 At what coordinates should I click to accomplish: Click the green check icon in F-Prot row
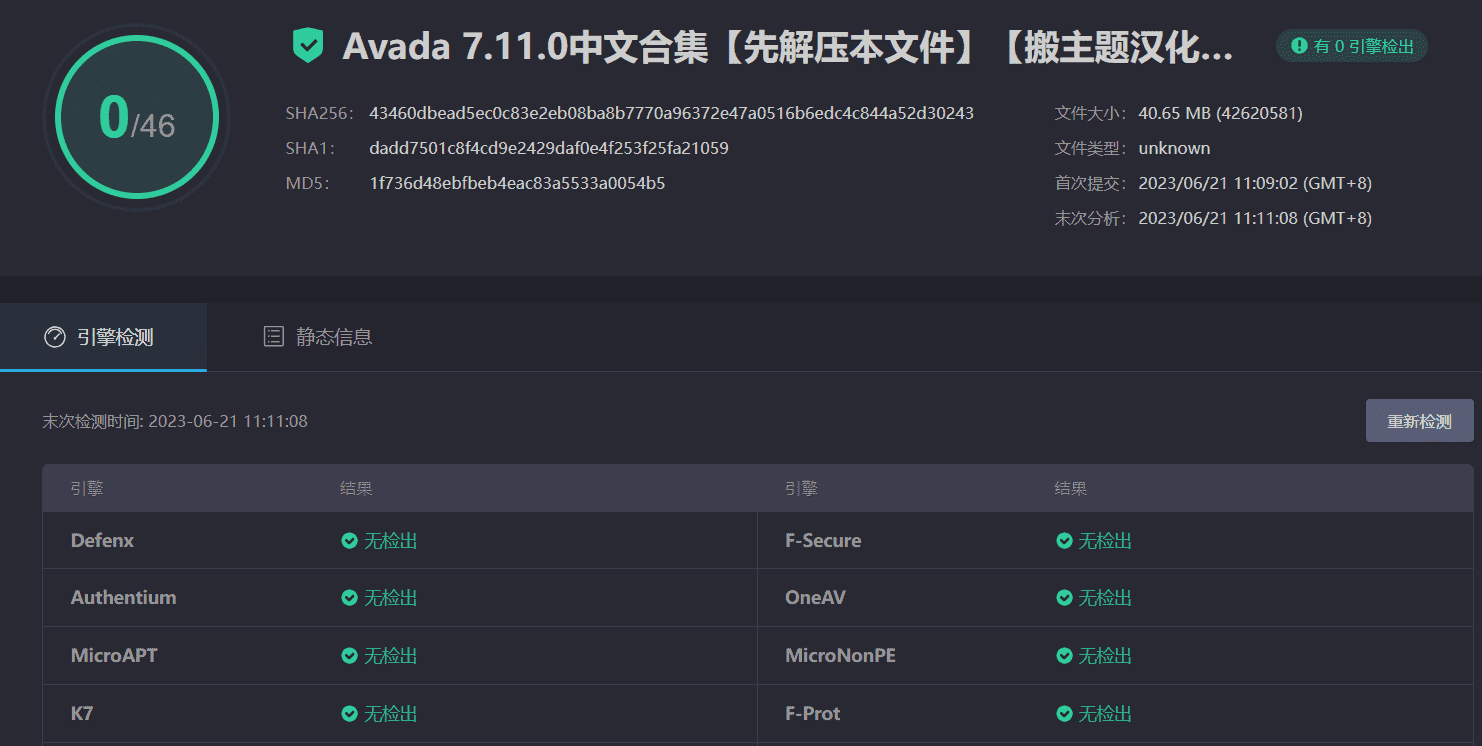(x=1064, y=714)
